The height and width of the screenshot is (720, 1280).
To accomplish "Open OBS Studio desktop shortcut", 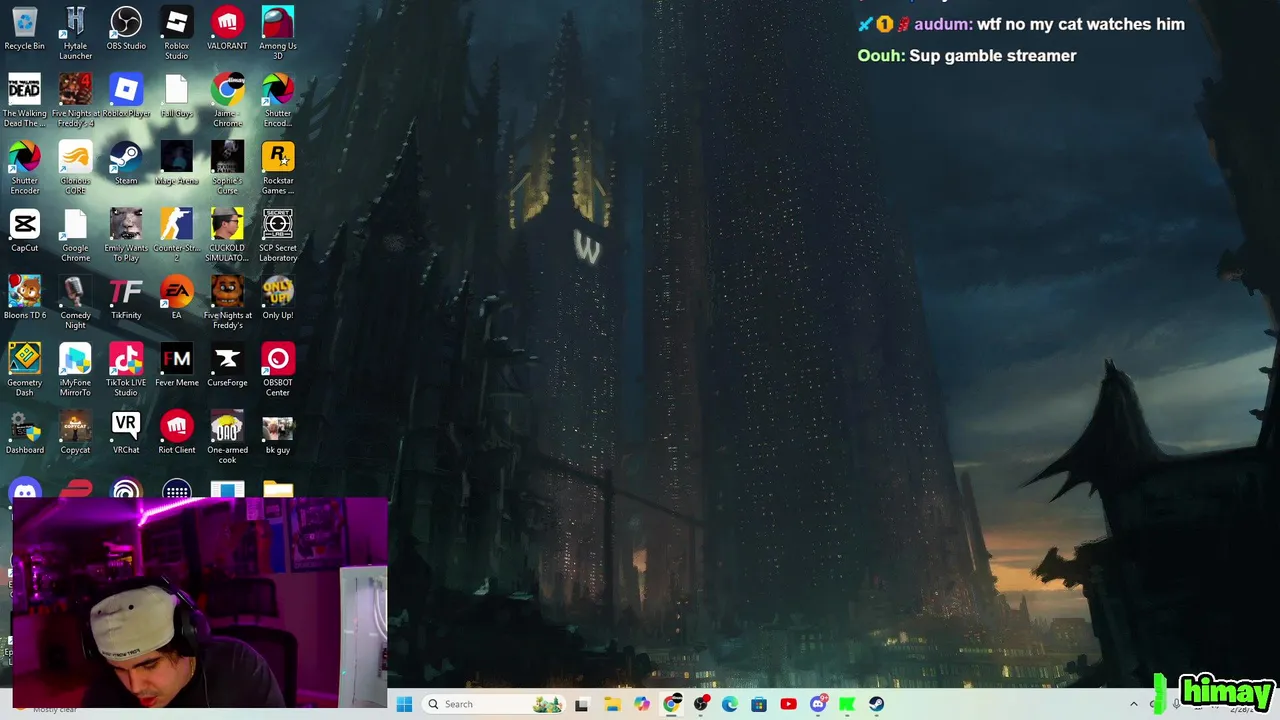I will tap(126, 29).
